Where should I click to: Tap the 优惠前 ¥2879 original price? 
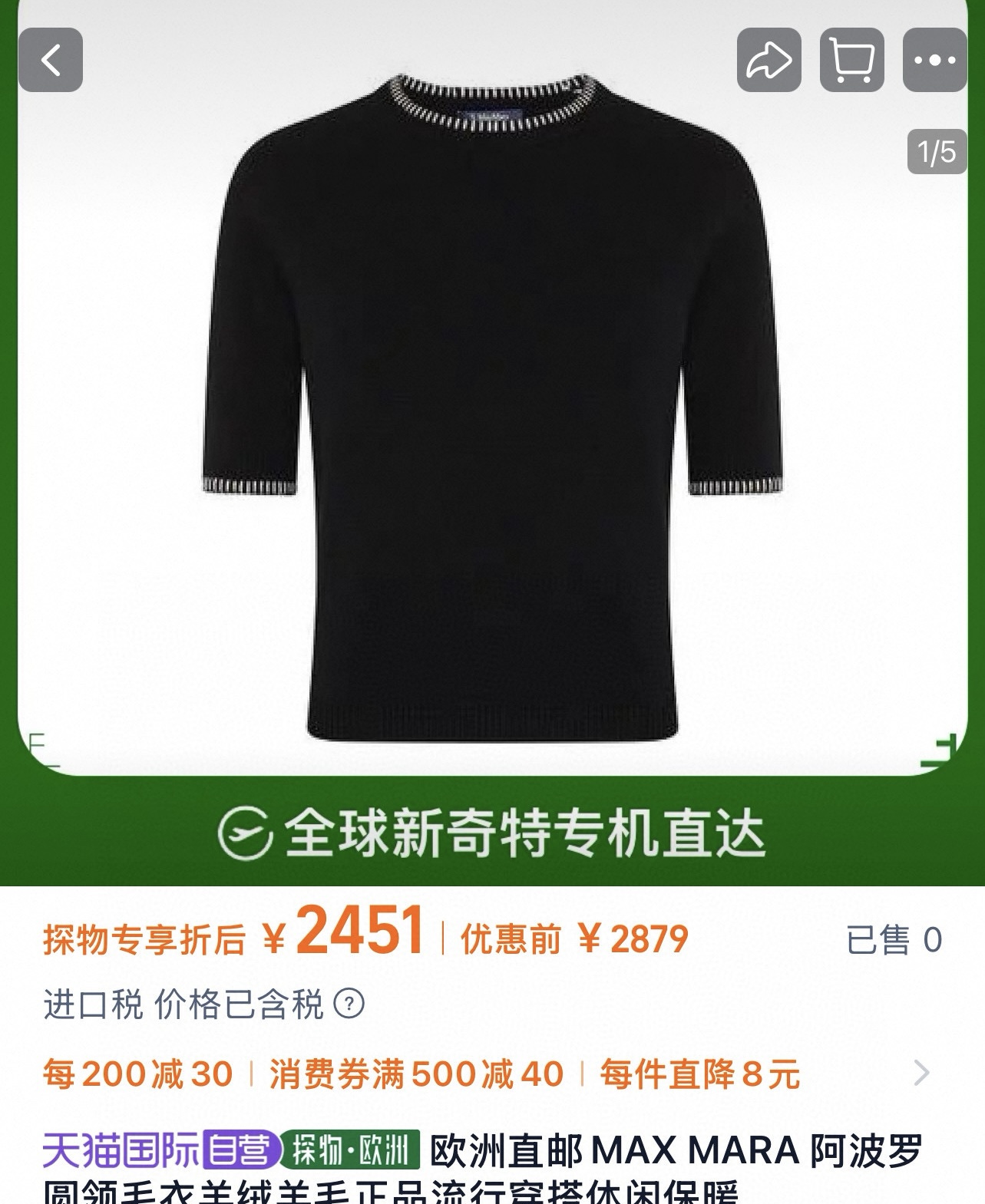[574, 938]
